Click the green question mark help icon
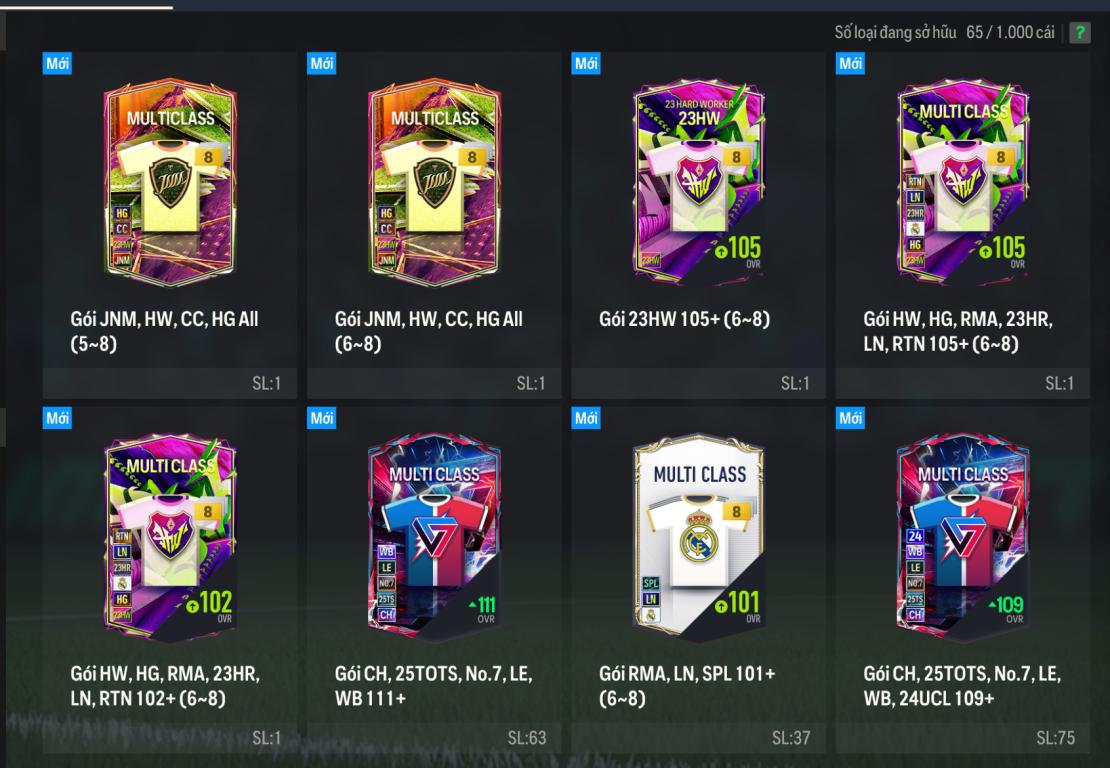Viewport: 1110px width, 768px height. pos(1080,33)
